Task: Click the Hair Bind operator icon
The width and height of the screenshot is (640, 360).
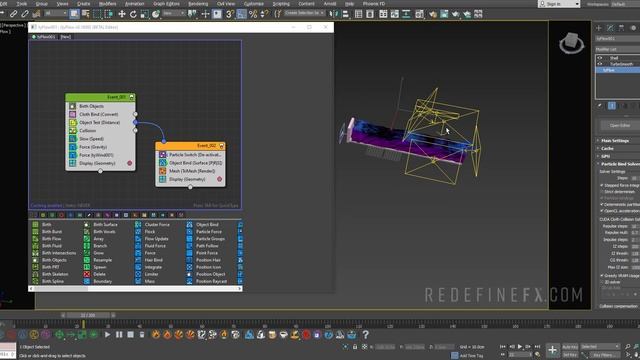Action: point(138,260)
